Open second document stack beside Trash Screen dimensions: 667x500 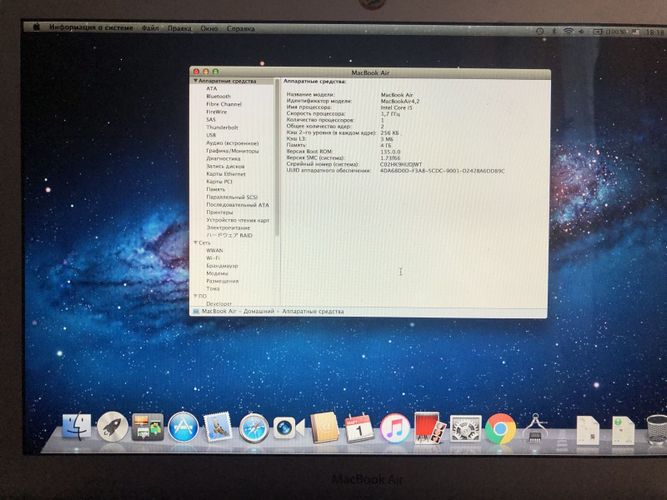coord(623,431)
